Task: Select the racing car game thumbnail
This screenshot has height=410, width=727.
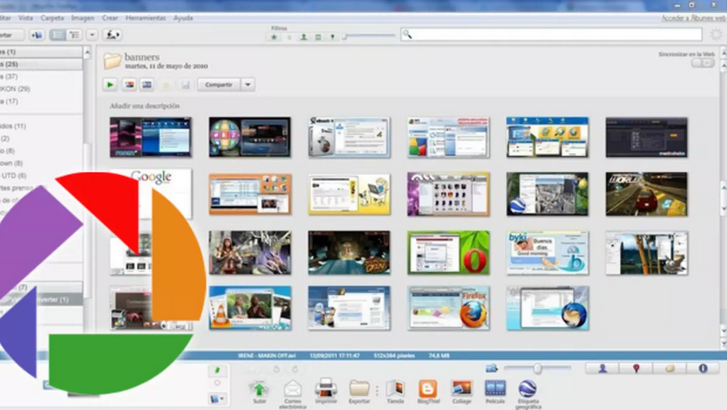Action: [646, 194]
